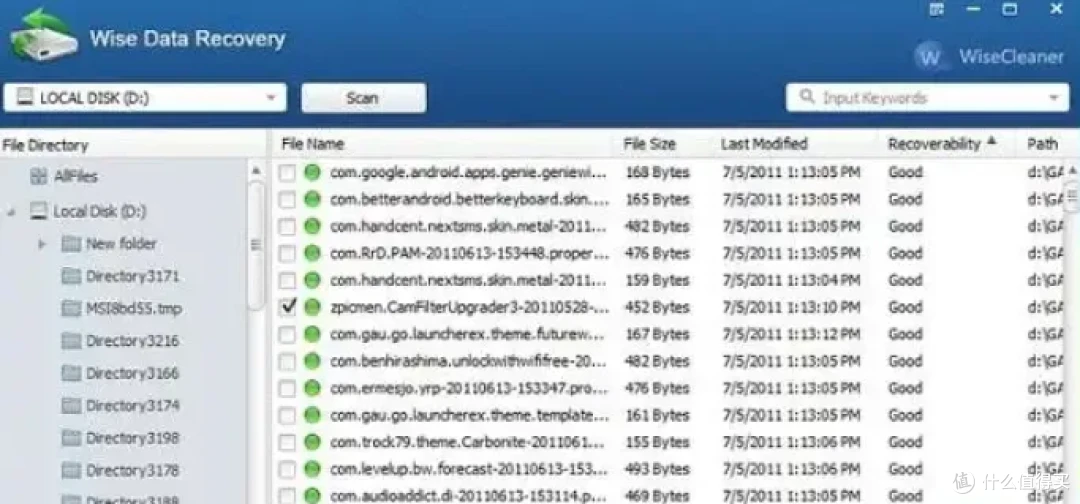Select the 482 Bytes com.handcent.nextsms.skin.metal file name
This screenshot has width=1080, height=504.
[x=468, y=227]
